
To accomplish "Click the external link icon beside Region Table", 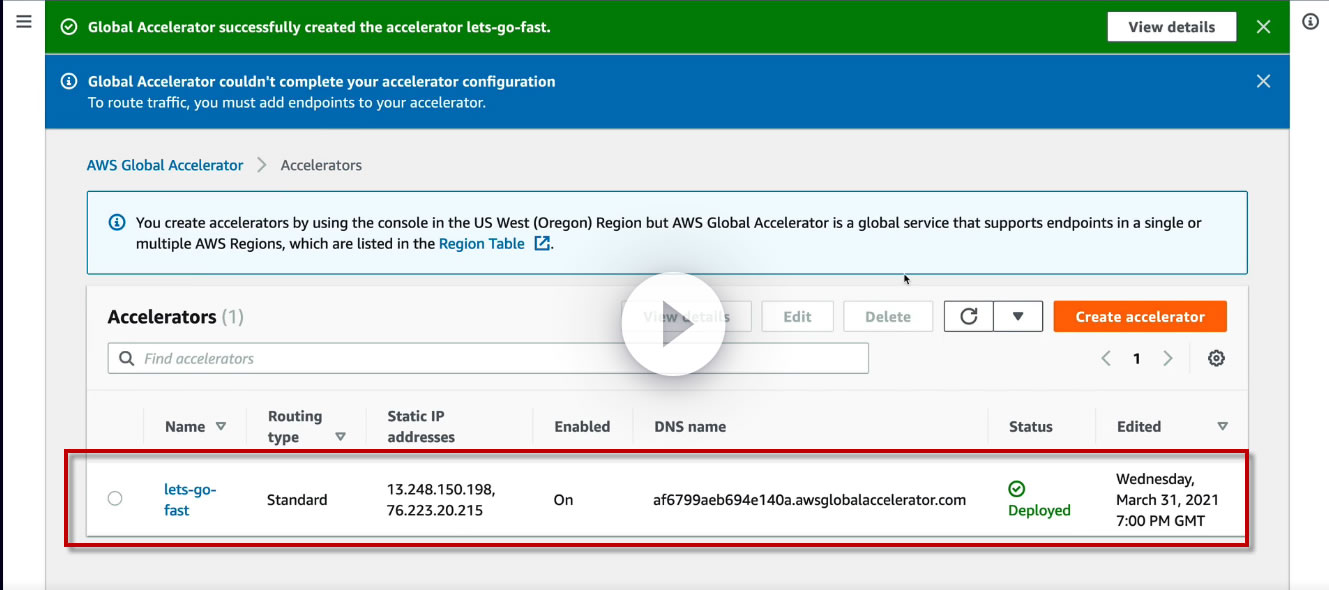I will pyautogui.click(x=542, y=243).
